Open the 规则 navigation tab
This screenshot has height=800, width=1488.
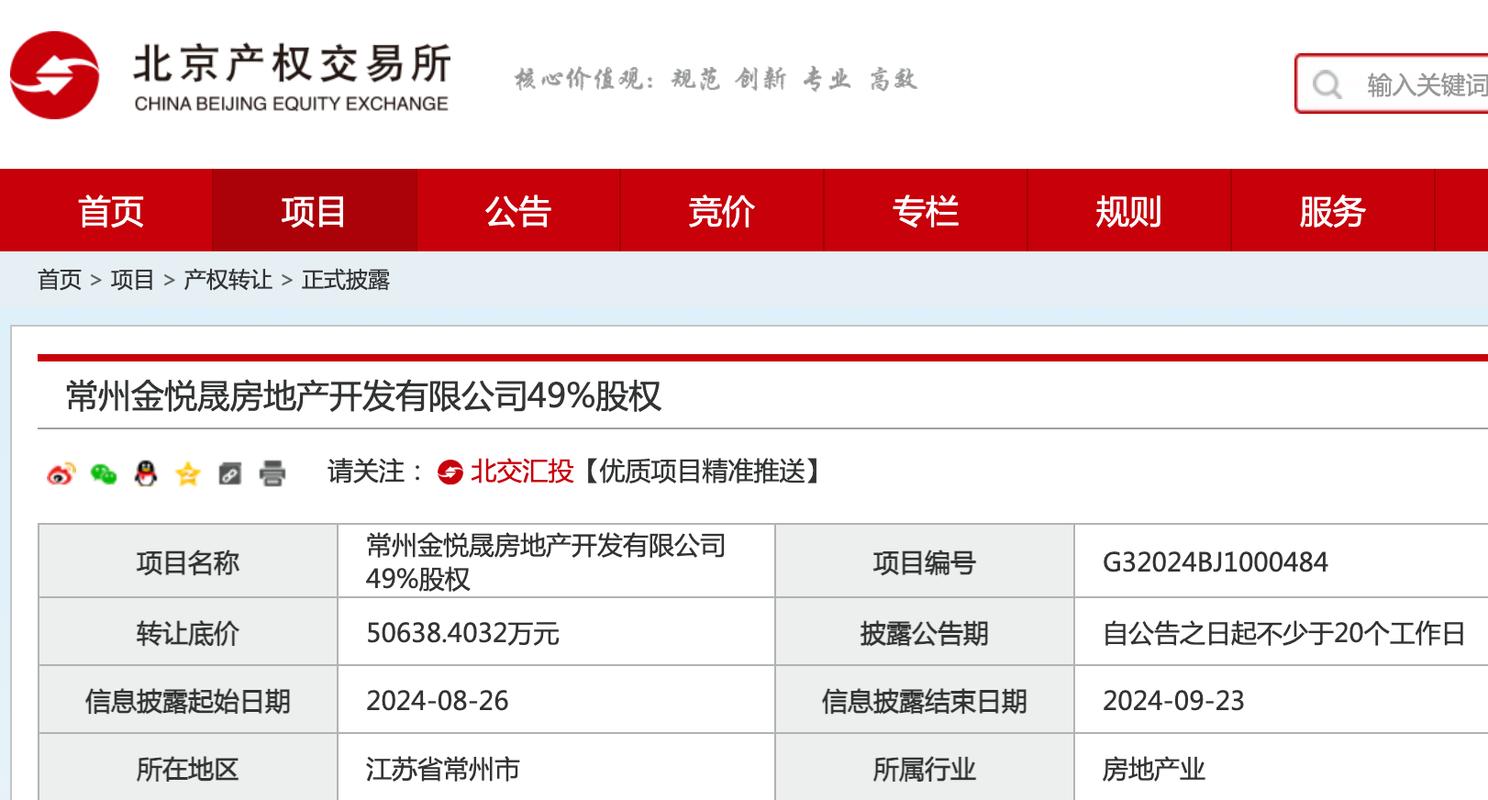[x=1129, y=210]
